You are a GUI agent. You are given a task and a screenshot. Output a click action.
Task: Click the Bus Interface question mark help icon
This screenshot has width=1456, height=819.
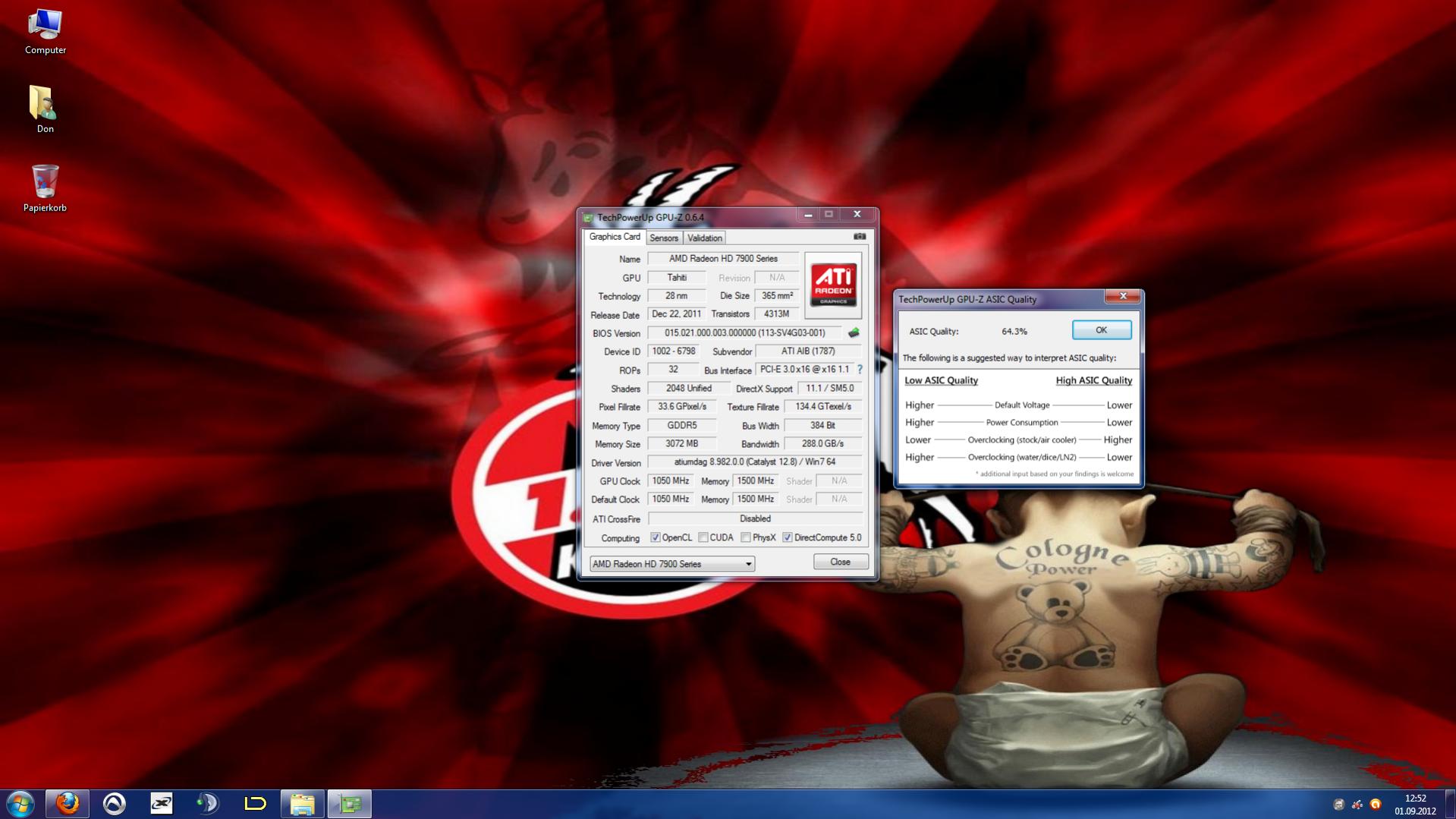[x=860, y=370]
